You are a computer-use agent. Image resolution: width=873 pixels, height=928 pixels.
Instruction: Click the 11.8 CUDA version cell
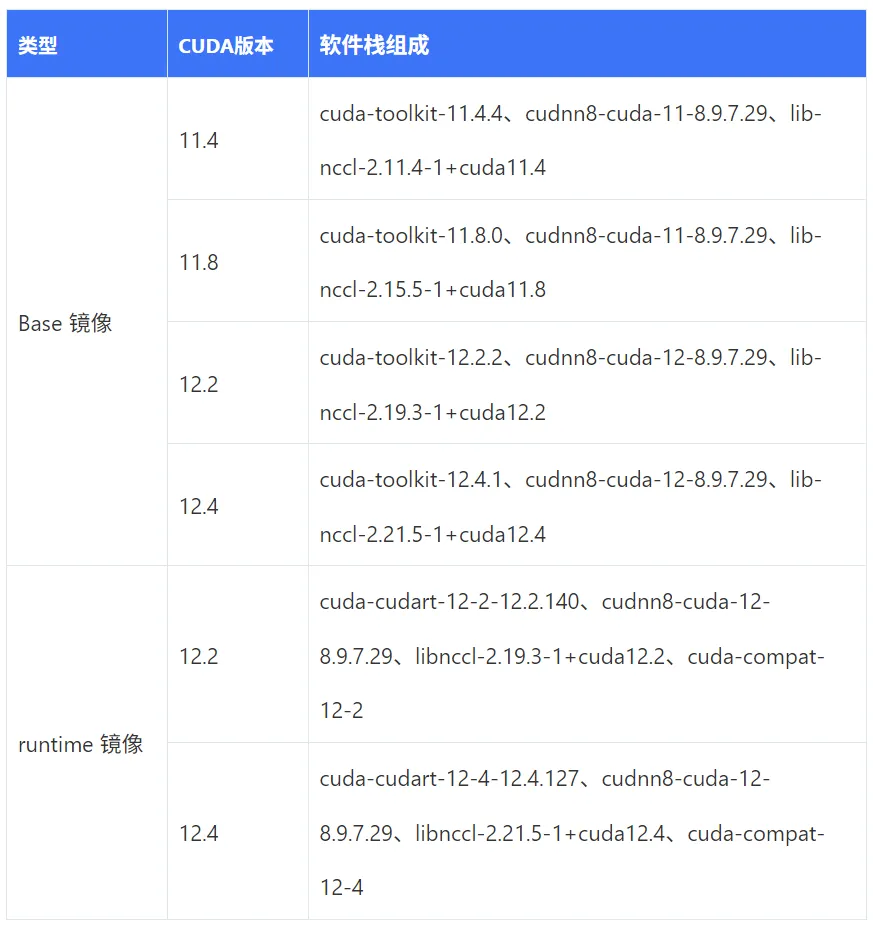(x=238, y=261)
